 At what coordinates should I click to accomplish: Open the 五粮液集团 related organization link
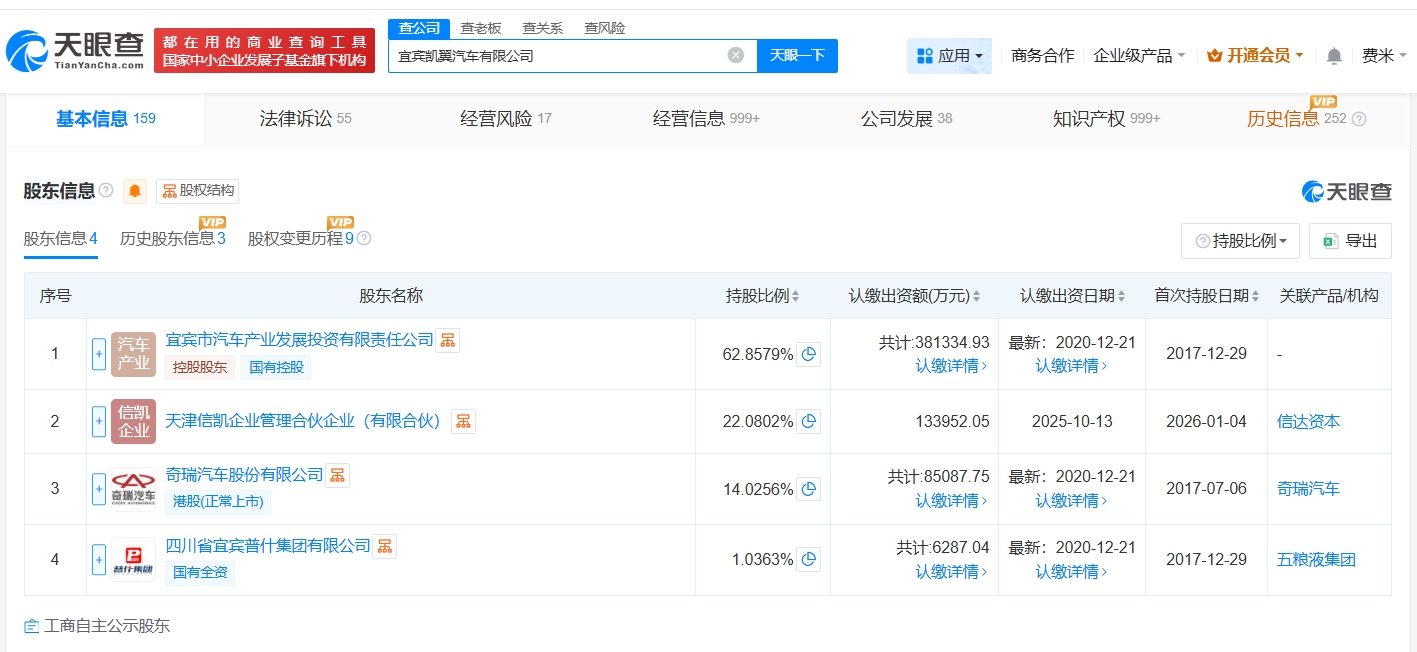tap(1316, 560)
